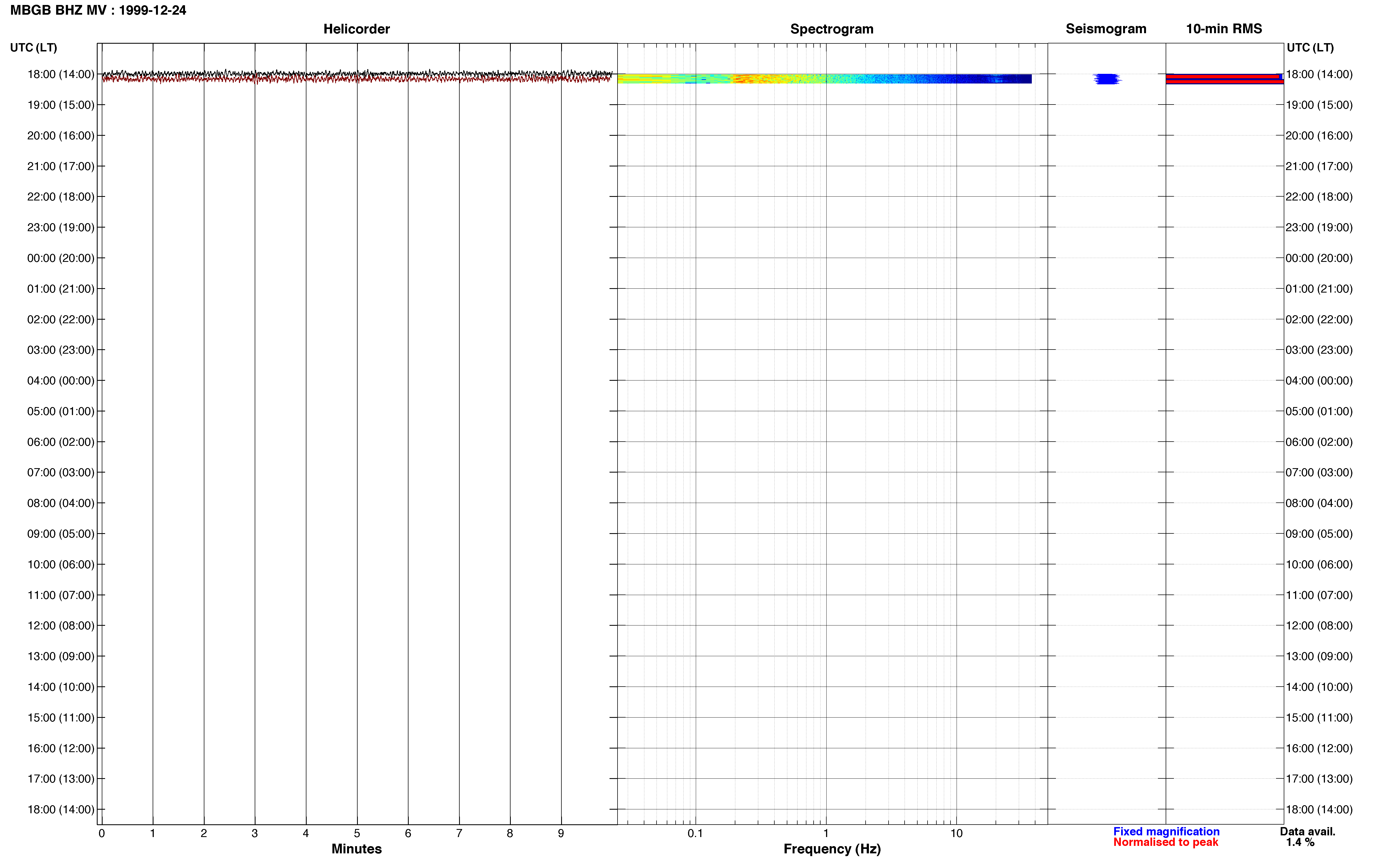The width and height of the screenshot is (1388, 868).
Task: Click the right "UTC (LT)" axis header
Action: click(x=1310, y=48)
